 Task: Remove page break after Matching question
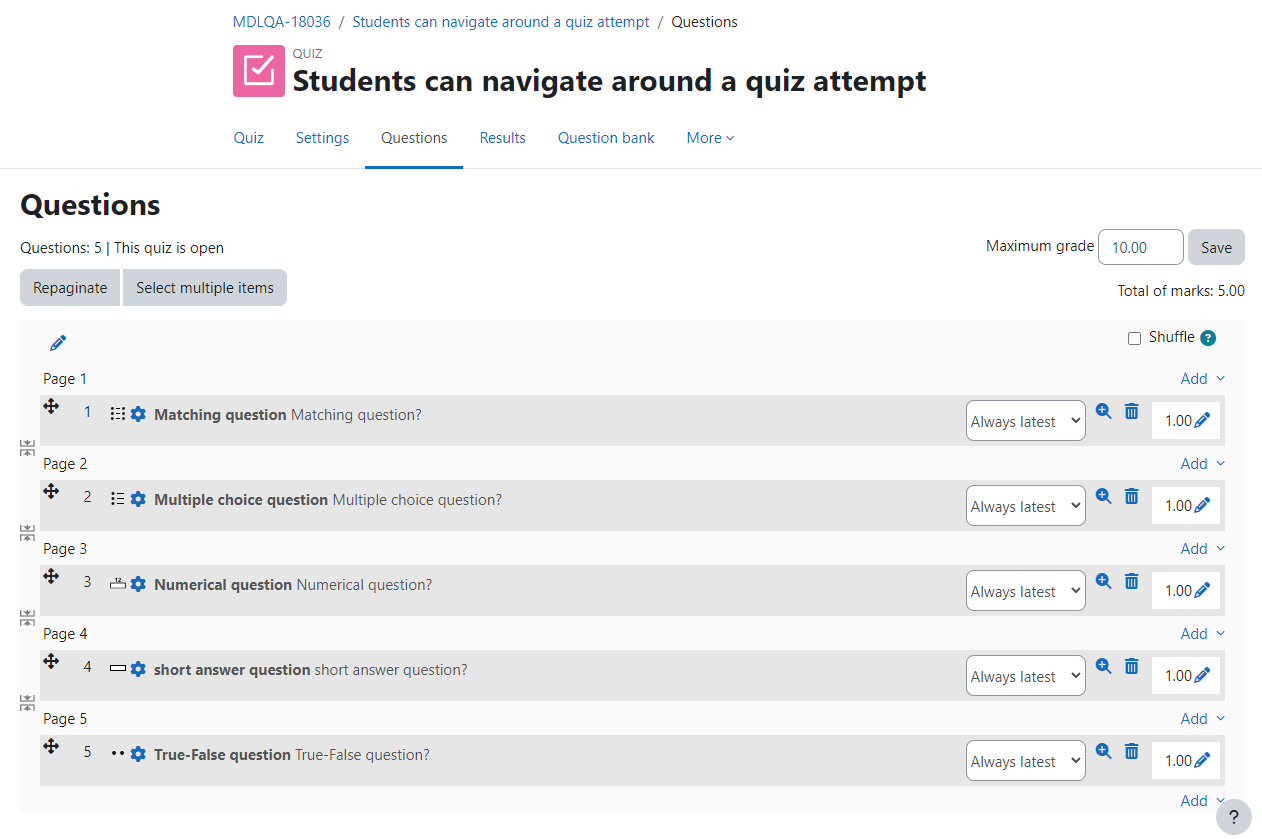click(28, 448)
